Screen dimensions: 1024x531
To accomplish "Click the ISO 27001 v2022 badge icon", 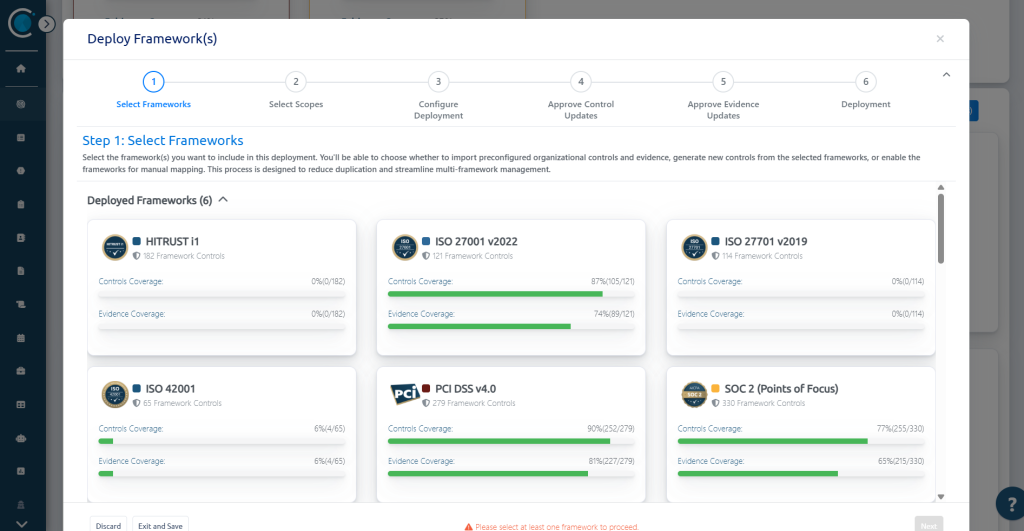I will tap(404, 248).
